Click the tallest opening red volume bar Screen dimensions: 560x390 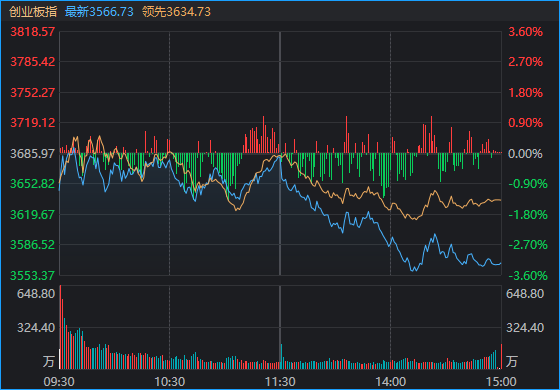60,327
